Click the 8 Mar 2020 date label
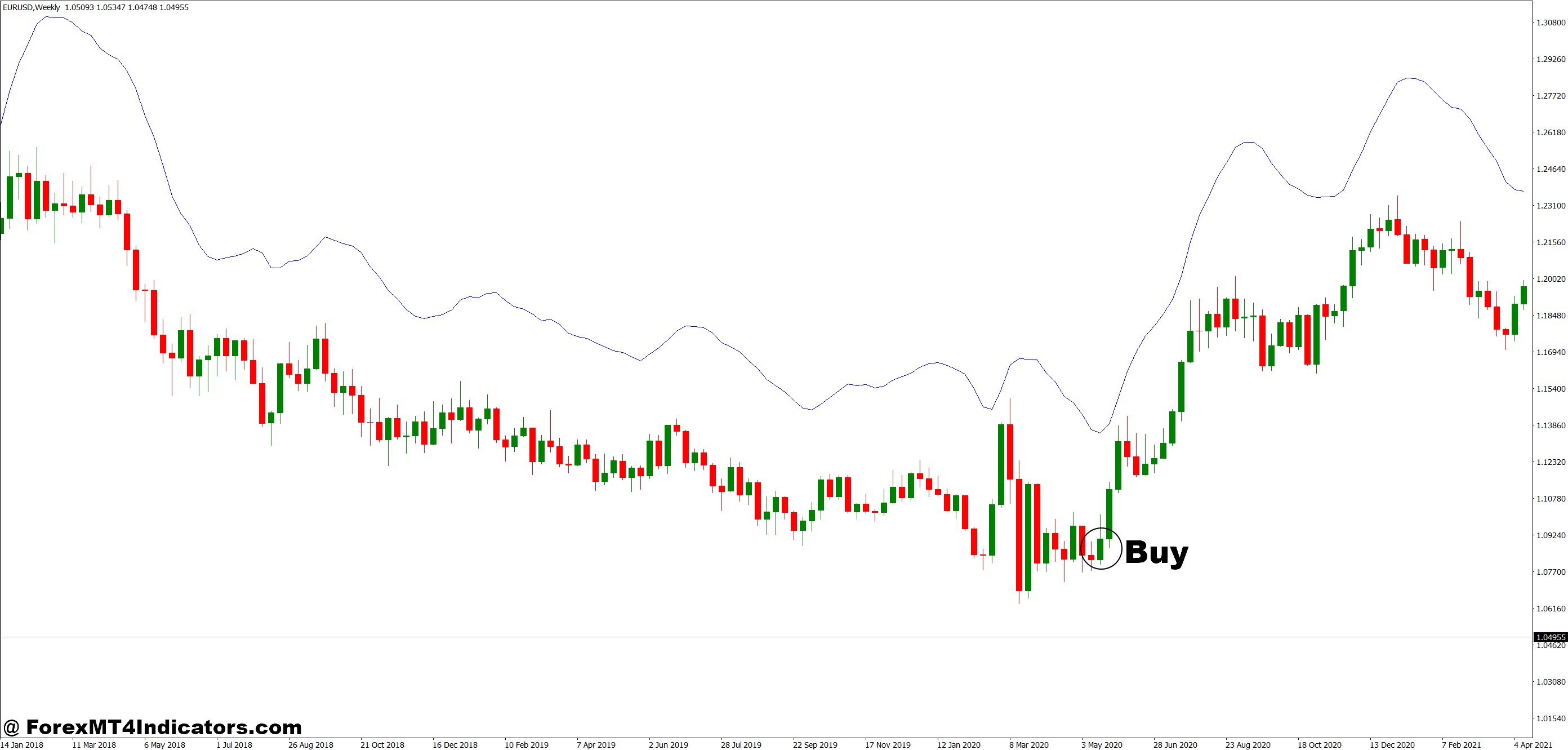Viewport: 1568px width, 750px height. click(x=1028, y=744)
